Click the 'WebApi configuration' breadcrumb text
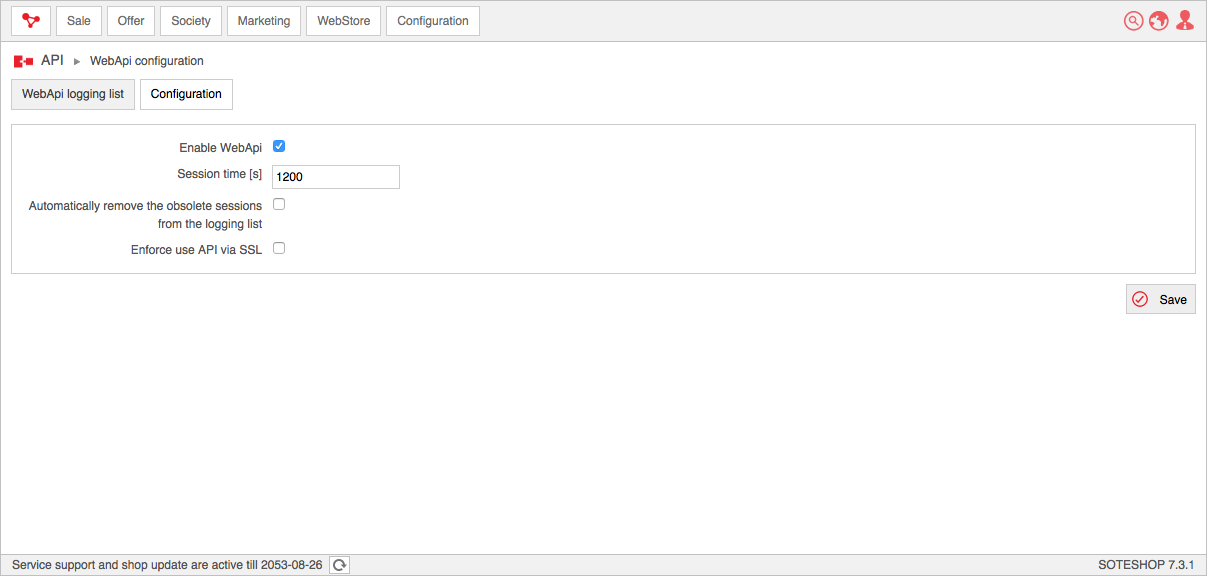 tap(147, 61)
